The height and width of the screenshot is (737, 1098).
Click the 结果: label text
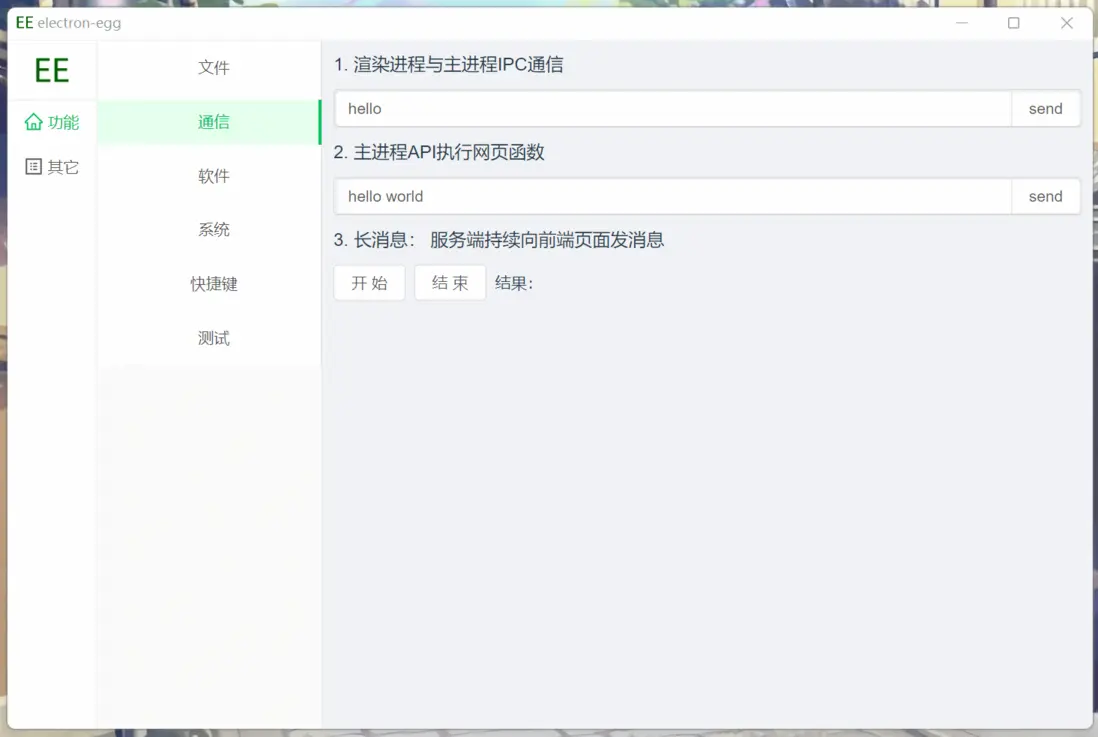tap(514, 283)
